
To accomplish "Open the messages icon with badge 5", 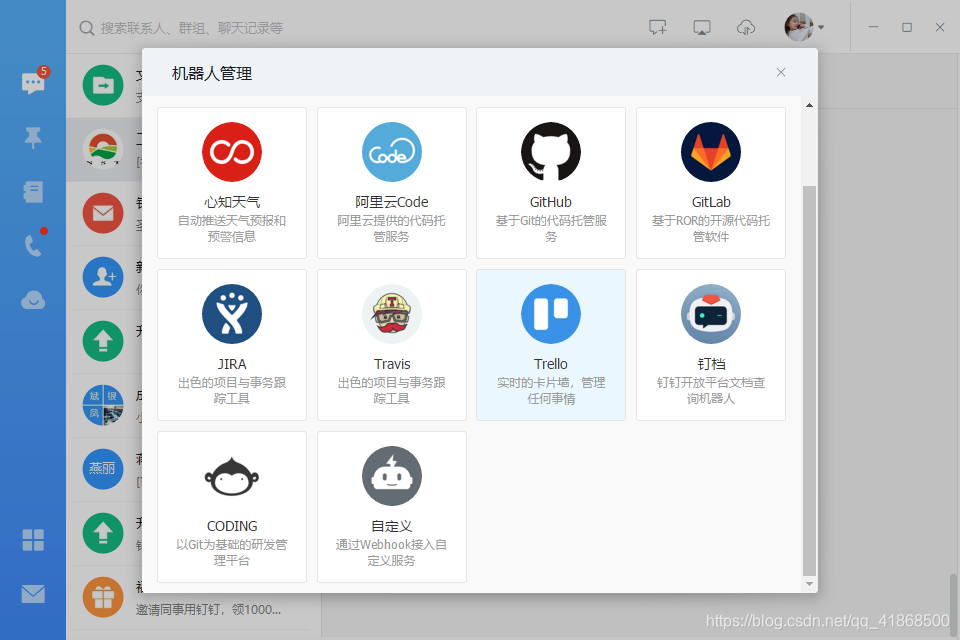I will tap(33, 82).
